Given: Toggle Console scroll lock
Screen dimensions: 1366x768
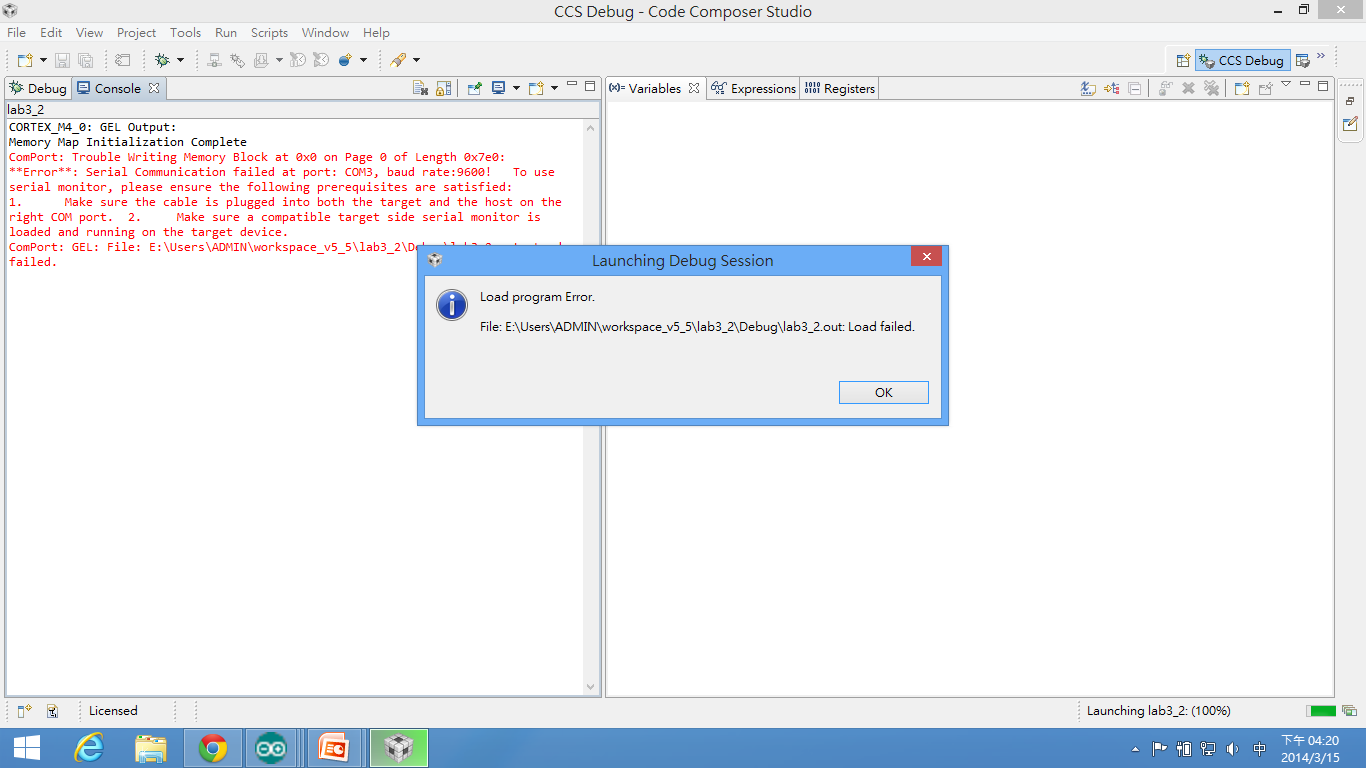Looking at the screenshot, I should pyautogui.click(x=444, y=88).
